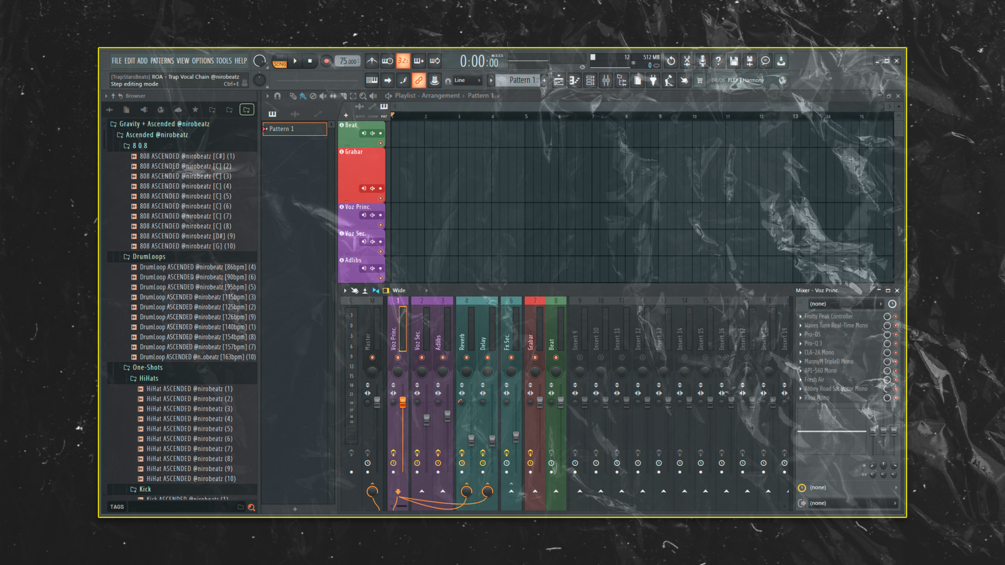Click the microphone one-click recording icon
This screenshot has width=1005, height=565.
coord(702,61)
